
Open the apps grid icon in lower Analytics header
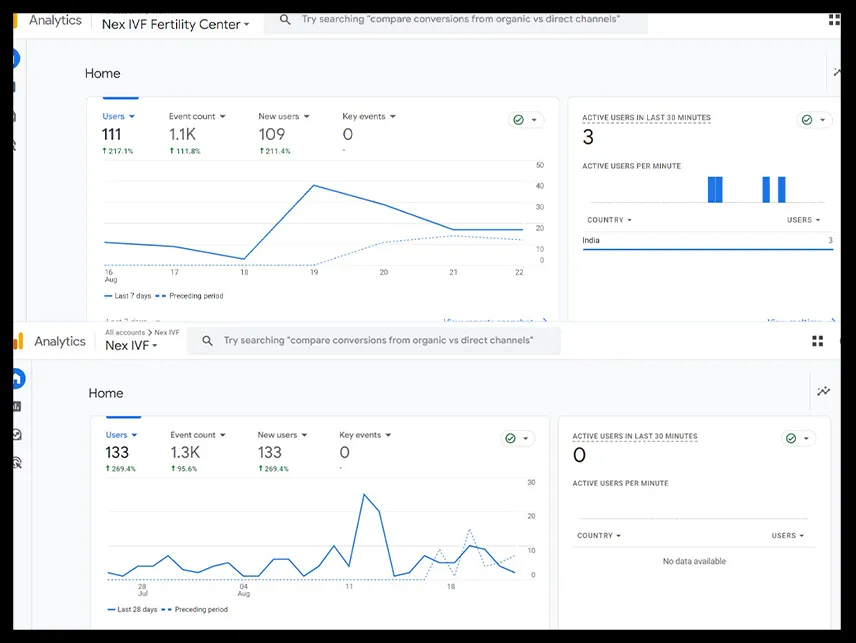click(x=817, y=341)
